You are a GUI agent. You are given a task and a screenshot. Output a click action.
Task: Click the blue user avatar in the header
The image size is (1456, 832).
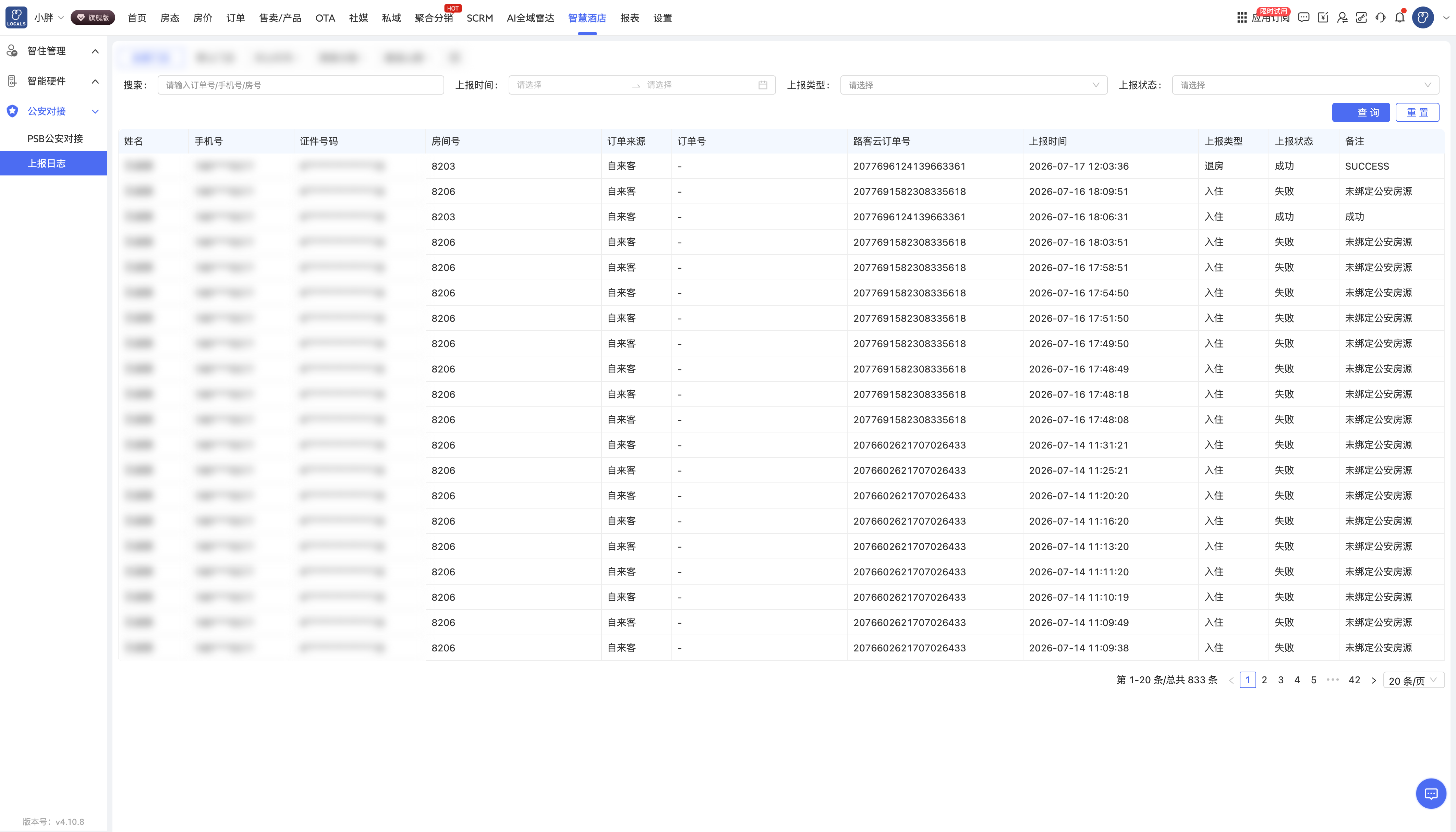1423,18
